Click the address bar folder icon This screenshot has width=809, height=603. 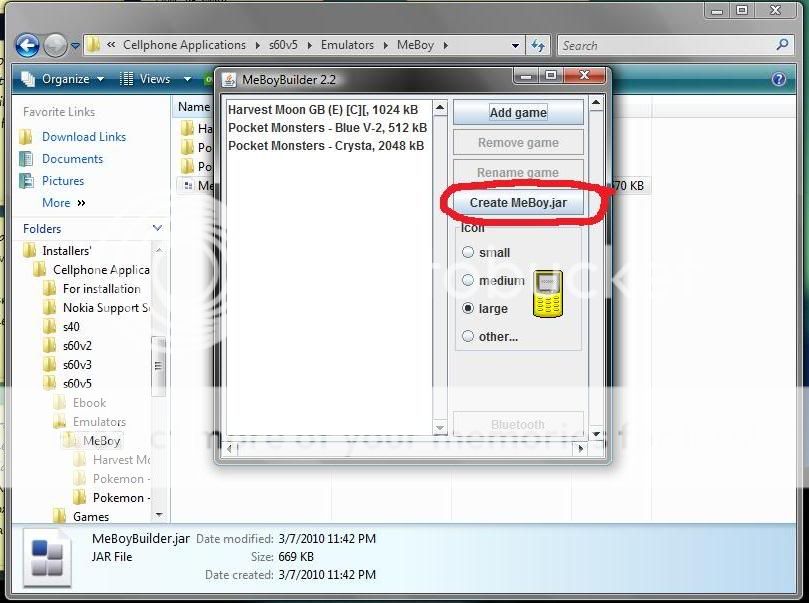[93, 45]
